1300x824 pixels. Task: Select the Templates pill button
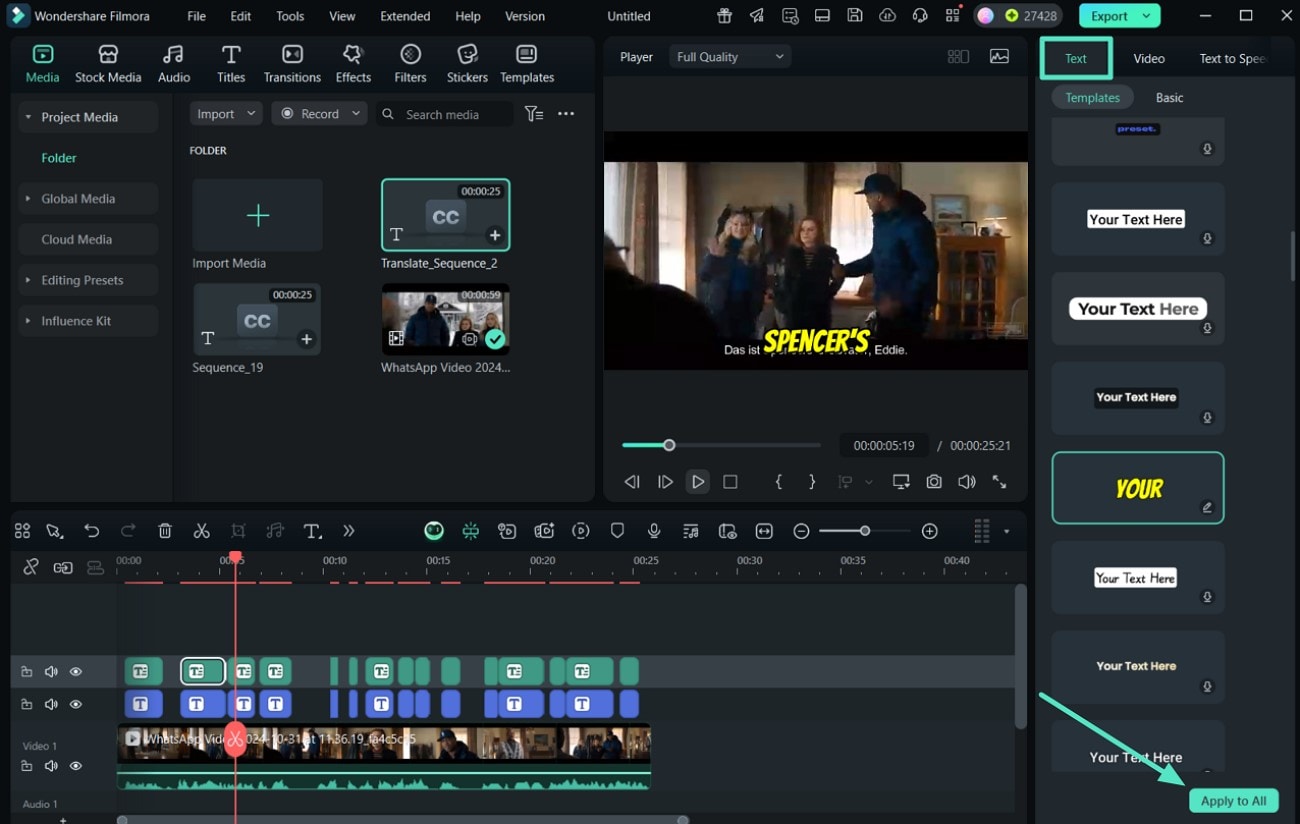[x=1092, y=97]
